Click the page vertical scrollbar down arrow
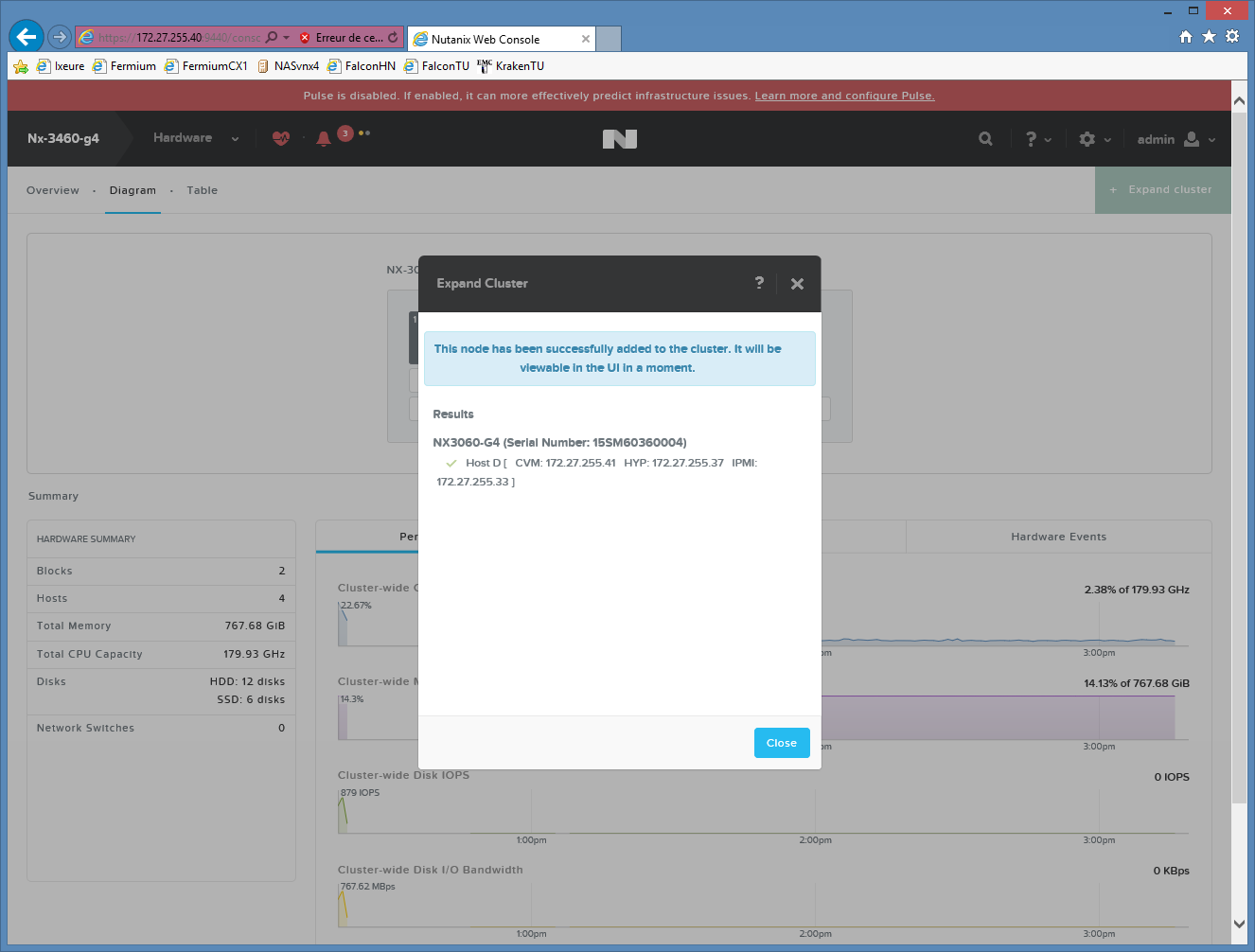The image size is (1255, 952). point(1239,924)
